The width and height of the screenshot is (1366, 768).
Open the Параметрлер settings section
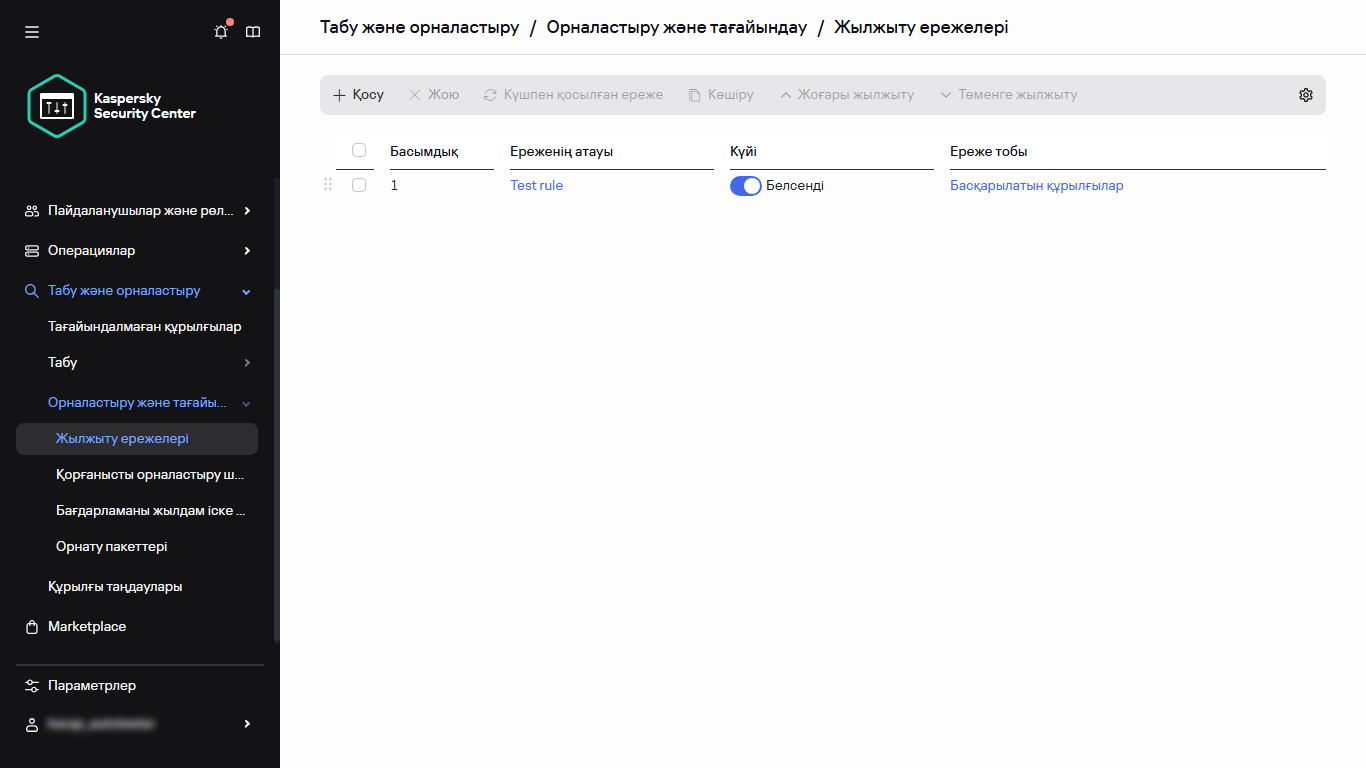(x=91, y=685)
